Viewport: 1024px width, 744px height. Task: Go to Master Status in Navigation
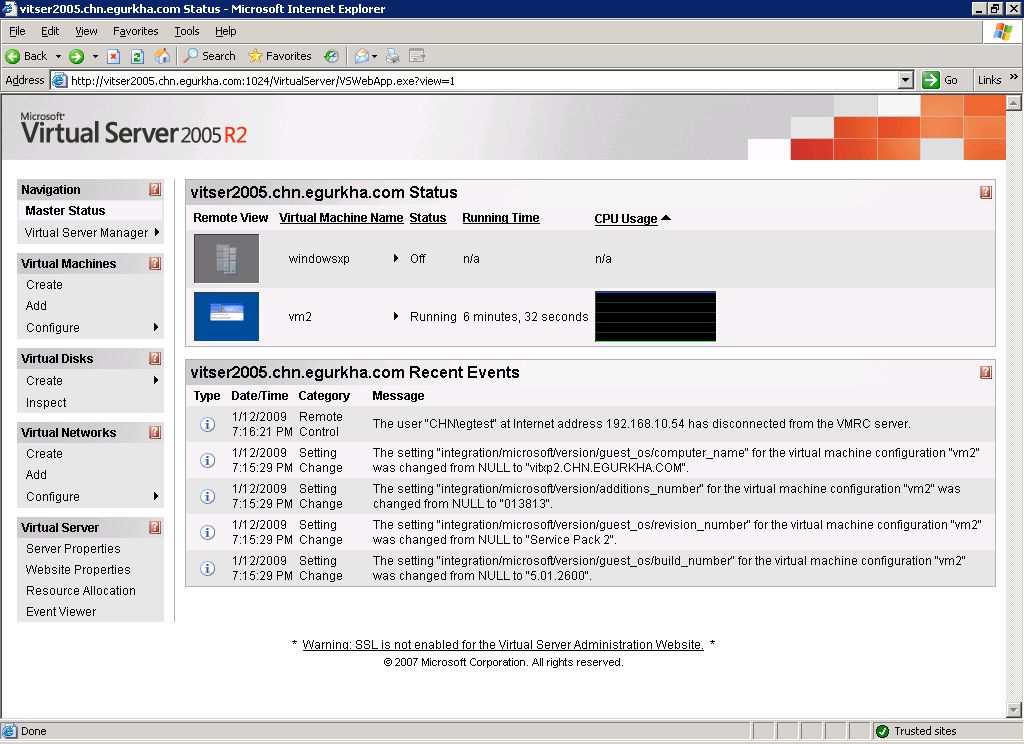tap(65, 210)
